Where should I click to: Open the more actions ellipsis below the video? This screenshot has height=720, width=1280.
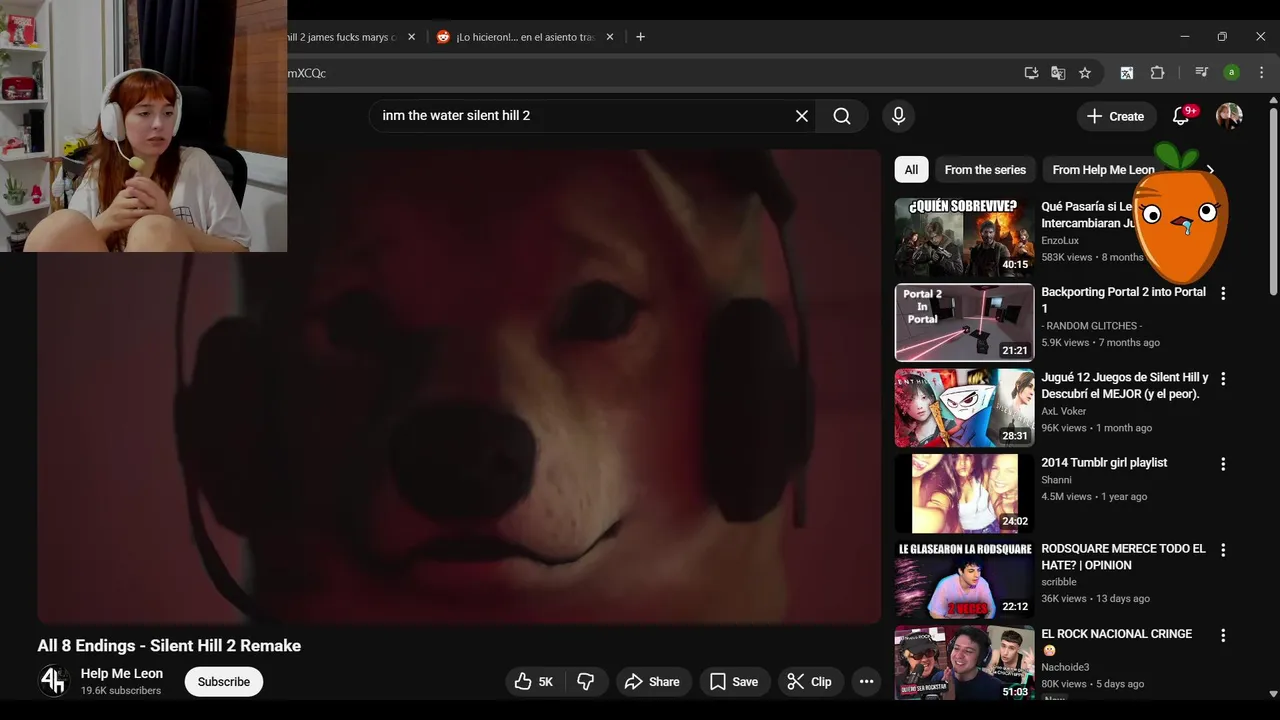click(867, 682)
